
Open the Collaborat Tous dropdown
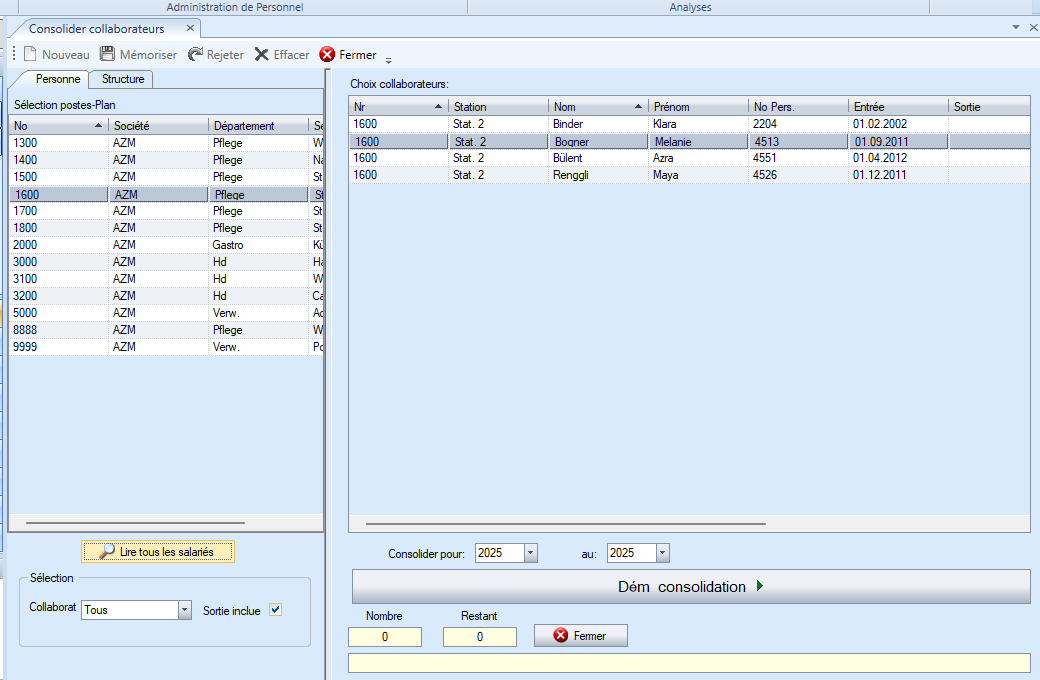click(184, 610)
